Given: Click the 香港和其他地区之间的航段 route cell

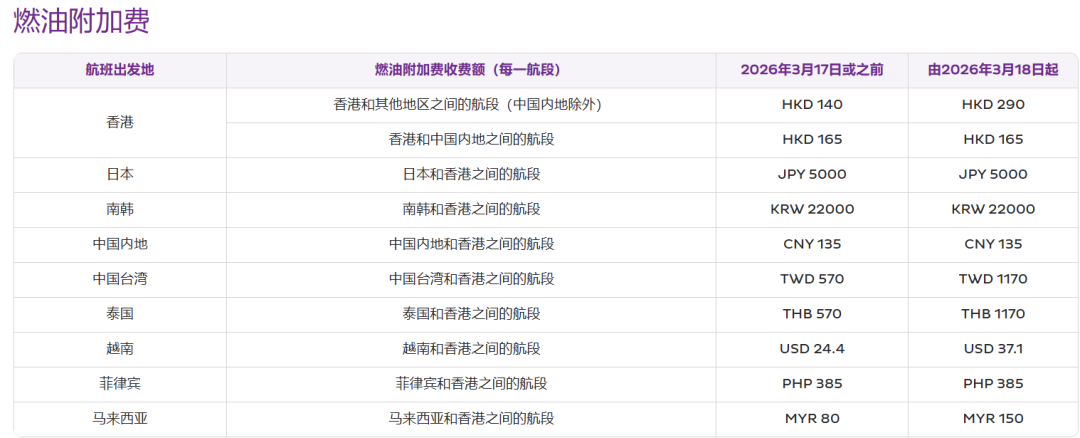Looking at the screenshot, I should click(x=471, y=104).
